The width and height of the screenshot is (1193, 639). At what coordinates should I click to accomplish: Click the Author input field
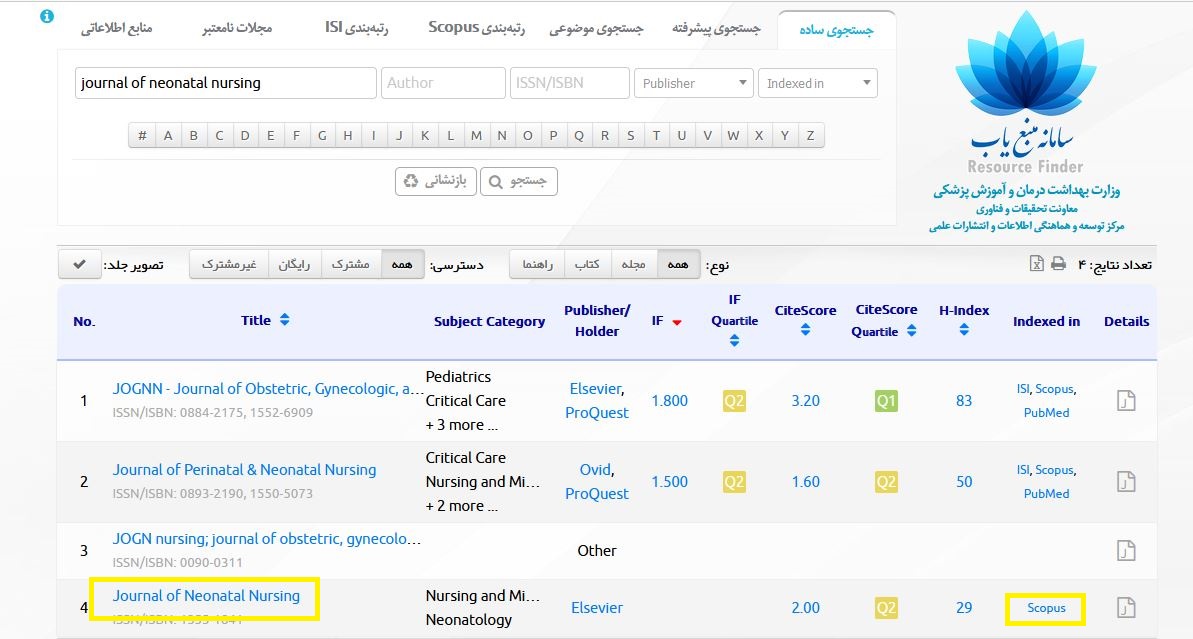443,83
